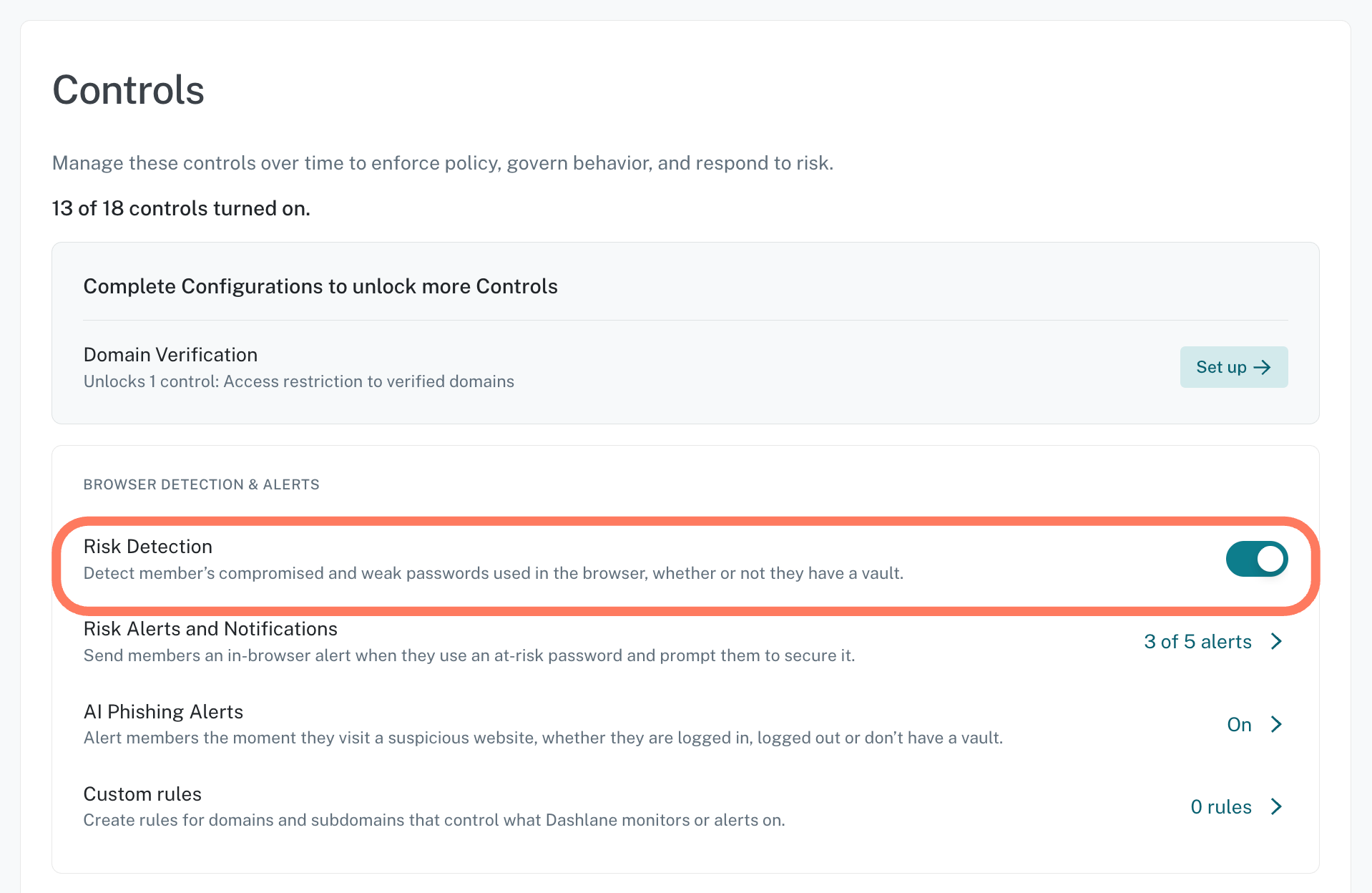Click the 3 of 5 alerts link
The height and width of the screenshot is (893, 1372).
click(x=1197, y=641)
